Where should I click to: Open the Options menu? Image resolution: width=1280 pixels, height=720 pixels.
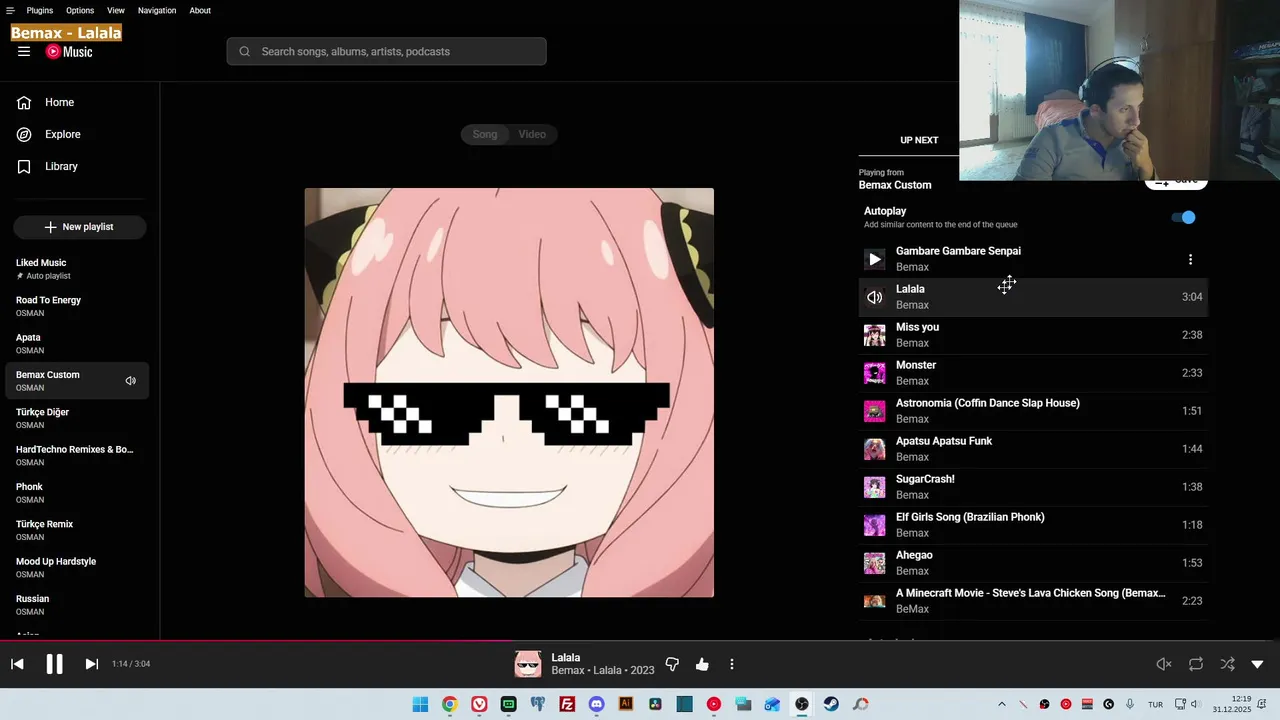pos(80,10)
